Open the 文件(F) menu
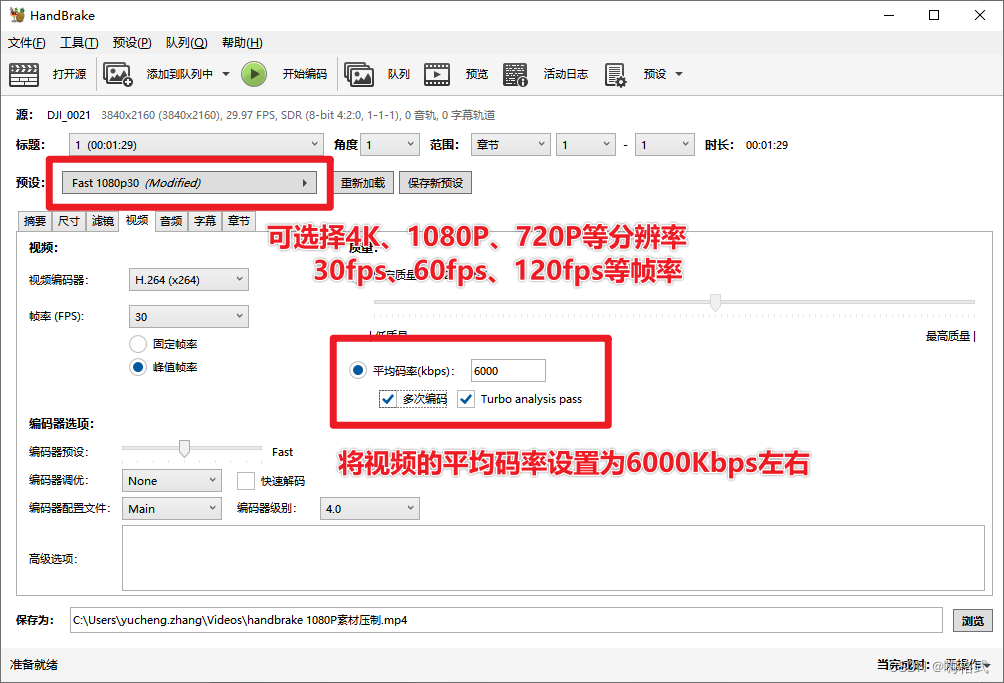 point(27,43)
